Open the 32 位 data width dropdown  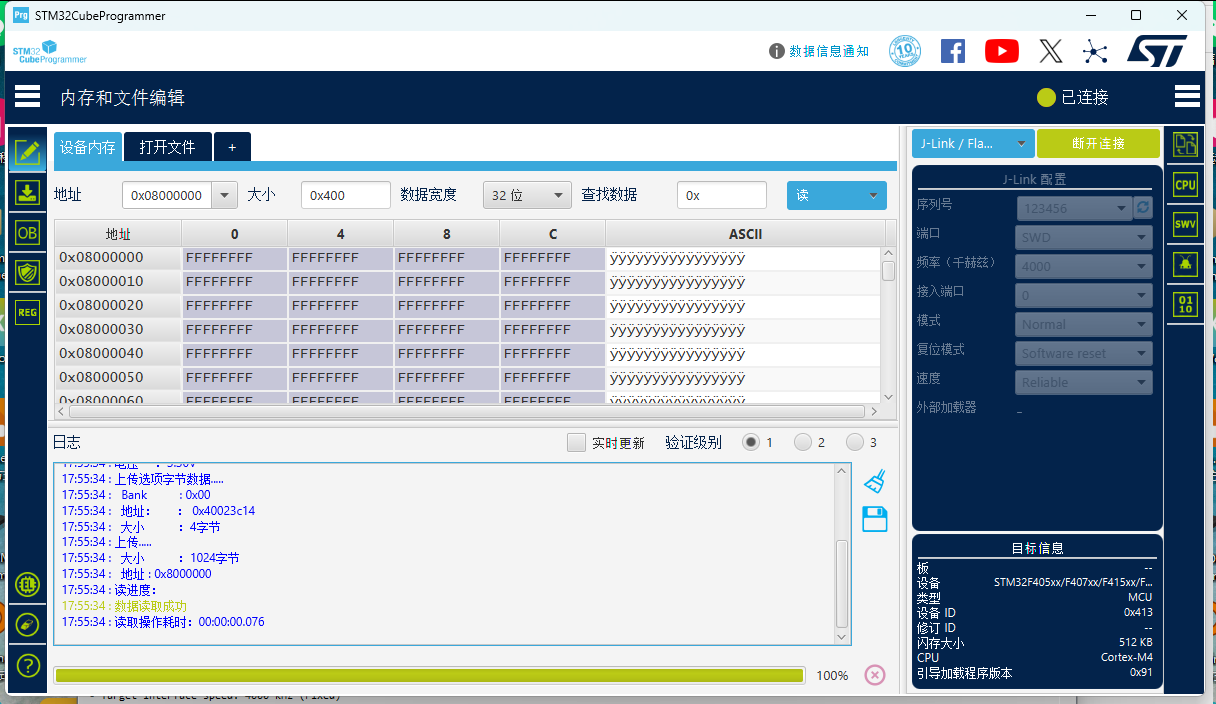(x=527, y=196)
